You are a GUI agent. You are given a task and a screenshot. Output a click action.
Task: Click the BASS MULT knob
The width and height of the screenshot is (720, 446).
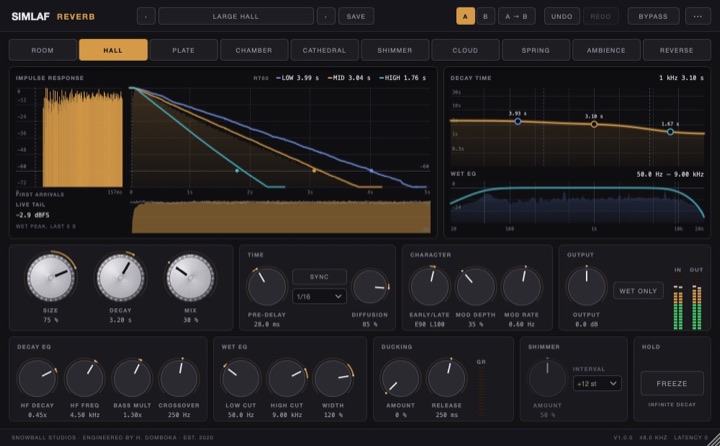132,378
